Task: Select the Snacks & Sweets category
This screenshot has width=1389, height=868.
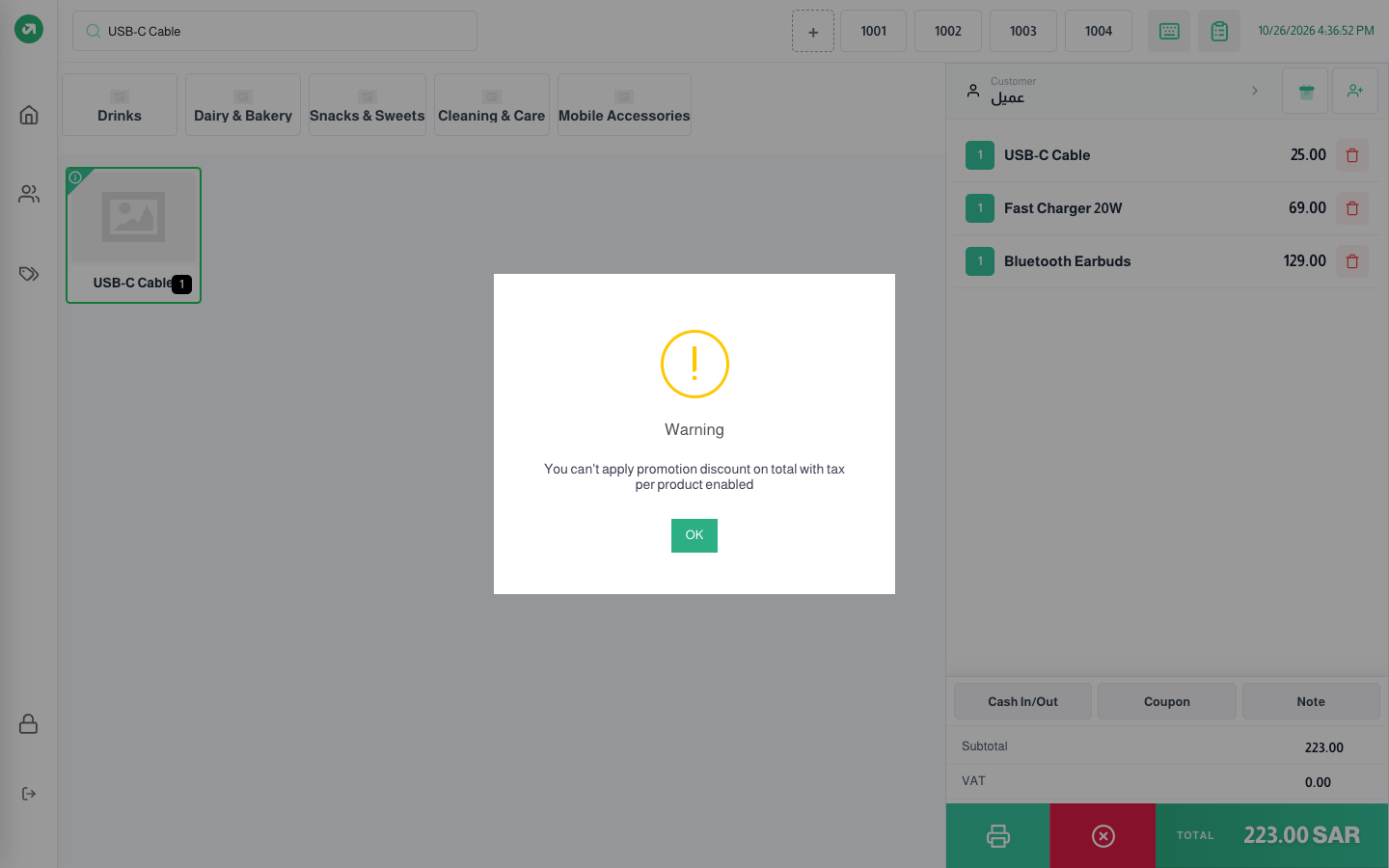Action: 368,104
